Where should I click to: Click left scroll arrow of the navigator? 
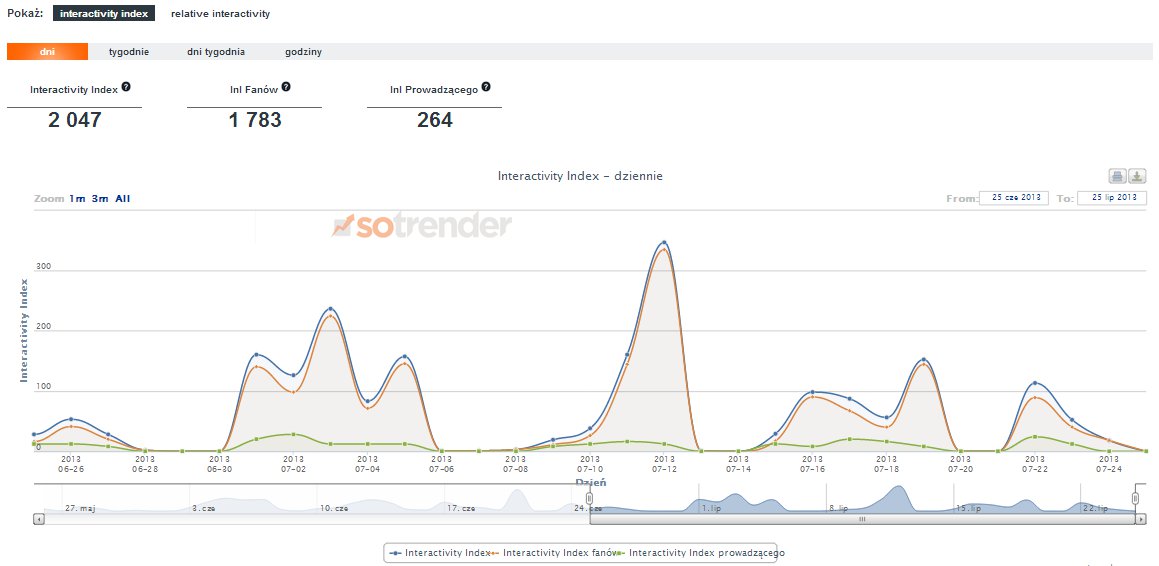click(x=38, y=519)
